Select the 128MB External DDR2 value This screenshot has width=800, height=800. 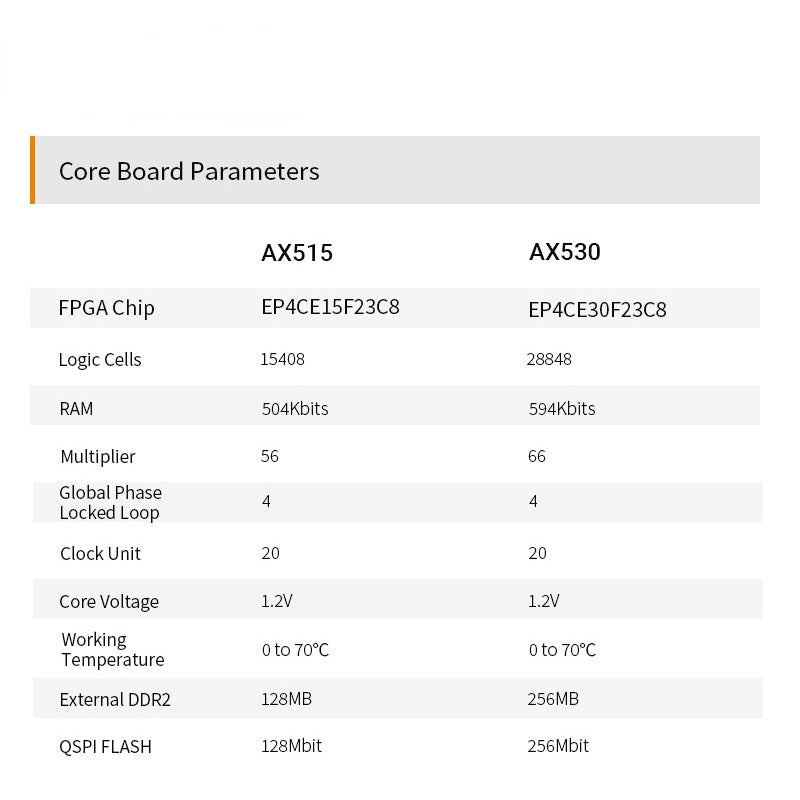click(x=286, y=699)
